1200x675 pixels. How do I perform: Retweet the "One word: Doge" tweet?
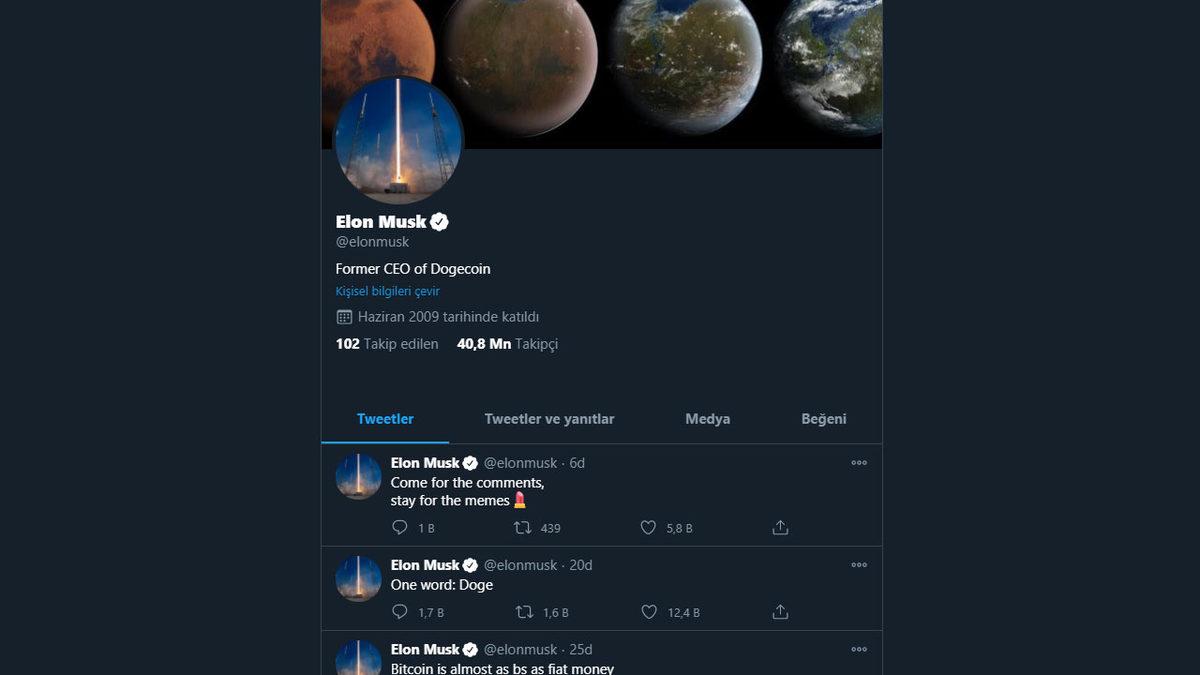[x=520, y=611]
